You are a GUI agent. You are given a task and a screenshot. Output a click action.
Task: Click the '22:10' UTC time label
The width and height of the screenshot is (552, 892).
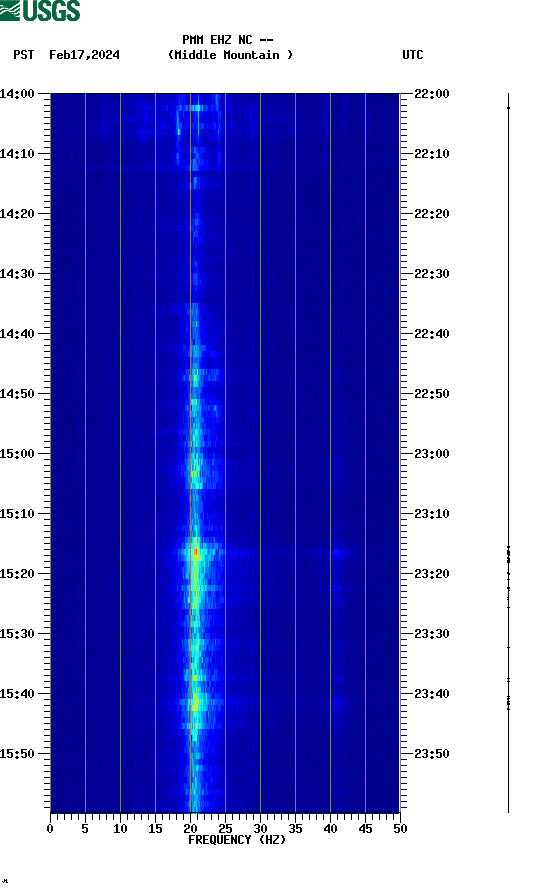[x=431, y=154]
